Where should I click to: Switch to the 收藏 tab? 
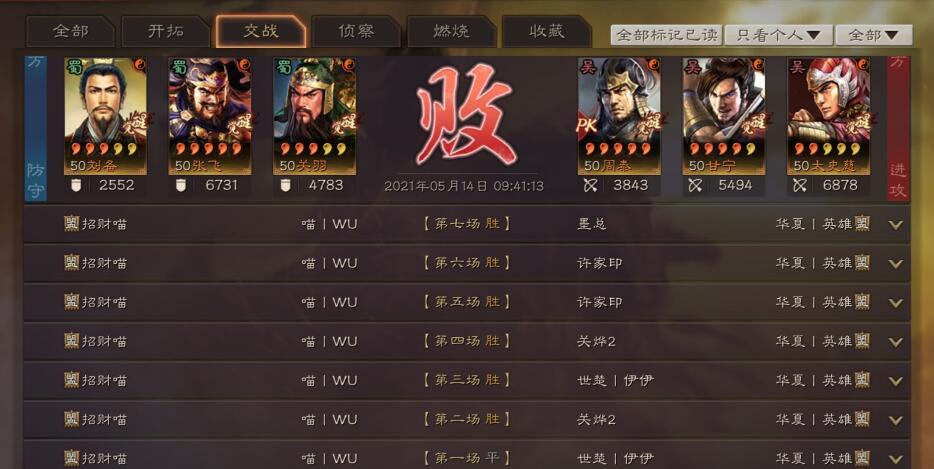click(x=546, y=32)
